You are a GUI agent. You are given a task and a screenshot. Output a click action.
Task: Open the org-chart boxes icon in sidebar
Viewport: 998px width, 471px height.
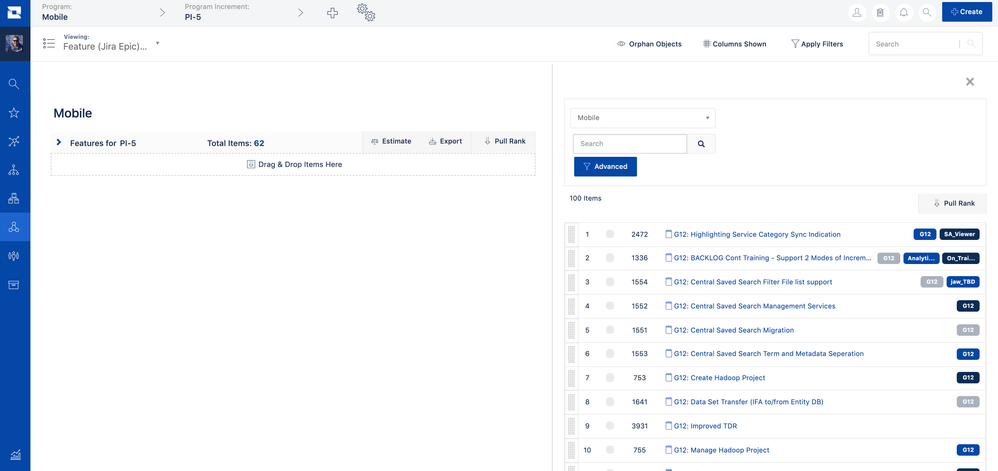[13, 199]
